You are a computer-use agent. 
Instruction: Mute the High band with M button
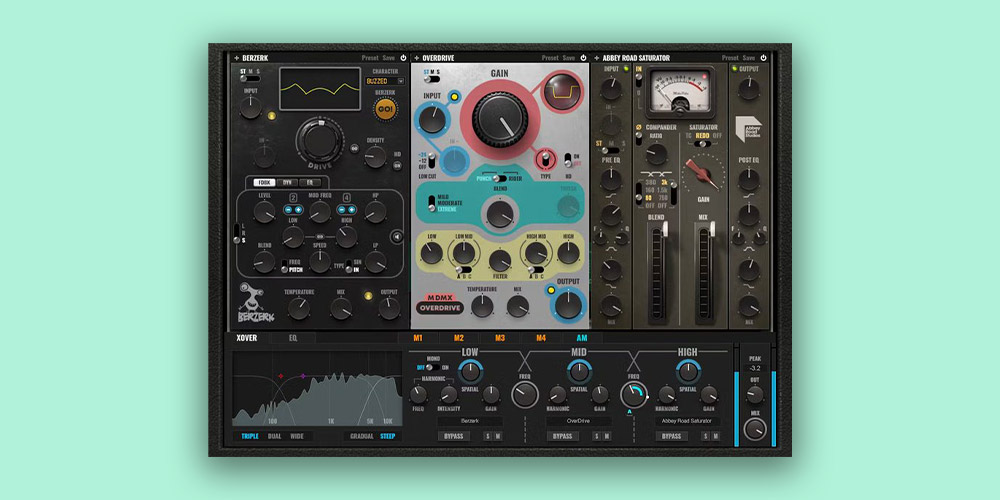coord(716,436)
